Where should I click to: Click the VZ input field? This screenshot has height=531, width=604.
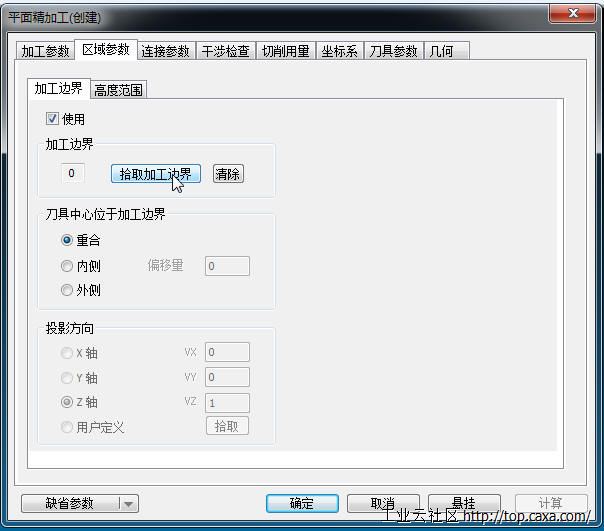227,403
